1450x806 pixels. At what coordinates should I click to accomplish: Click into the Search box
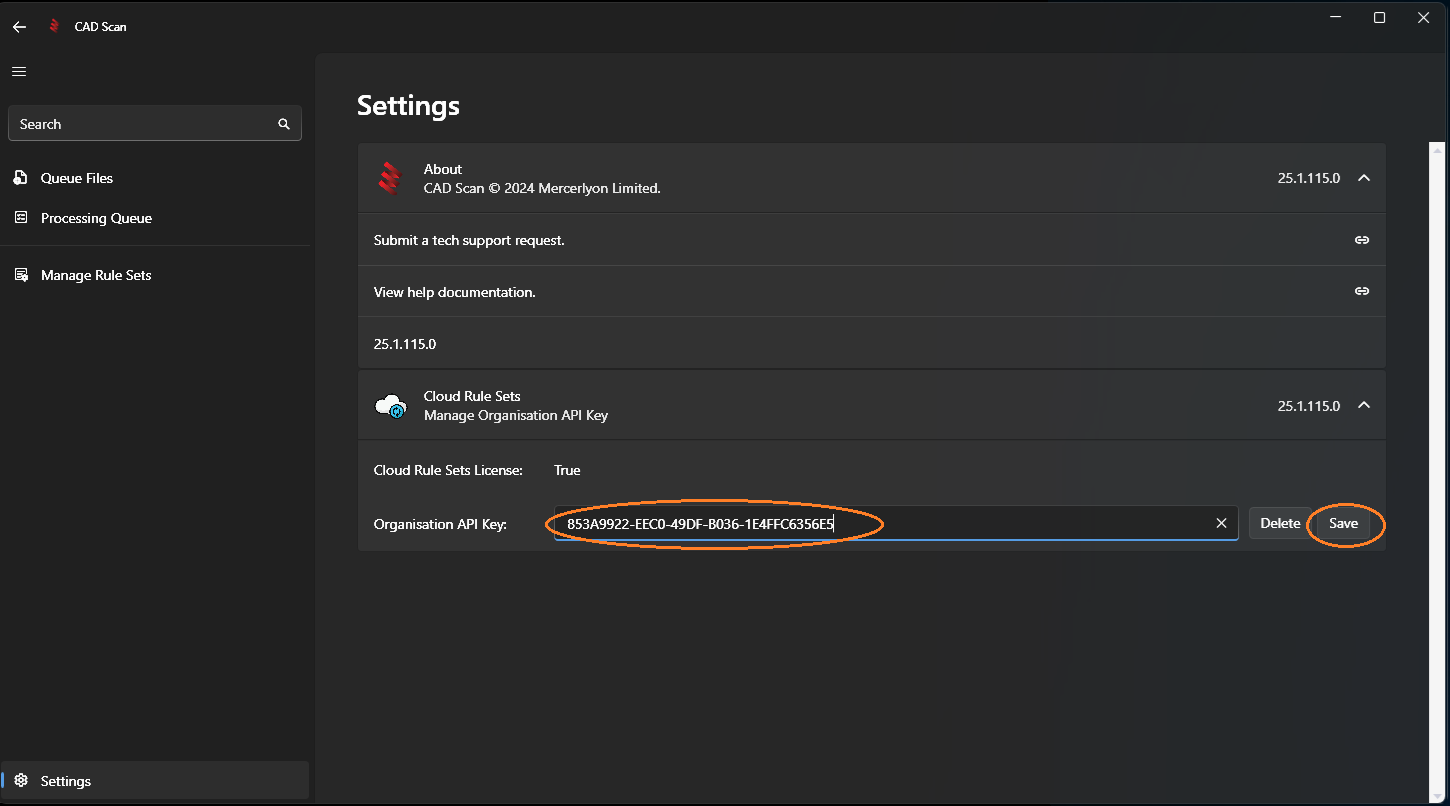(140, 124)
